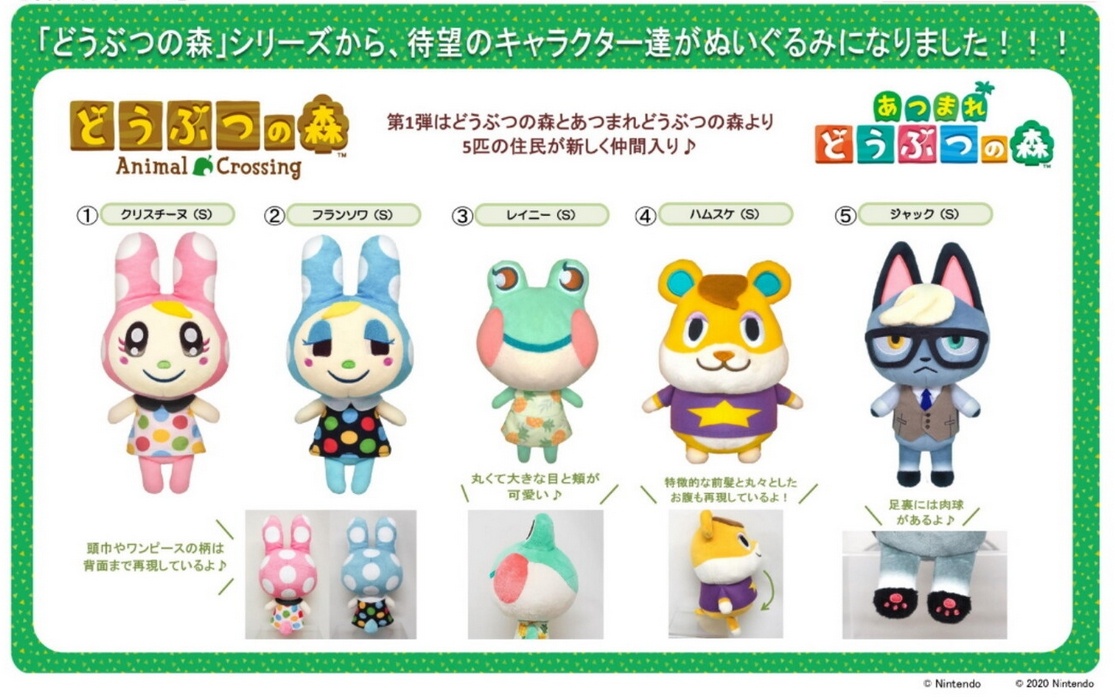Select the blue rabbit フランソワ plush
Screen dimensions: 1115x698
[x=349, y=364]
